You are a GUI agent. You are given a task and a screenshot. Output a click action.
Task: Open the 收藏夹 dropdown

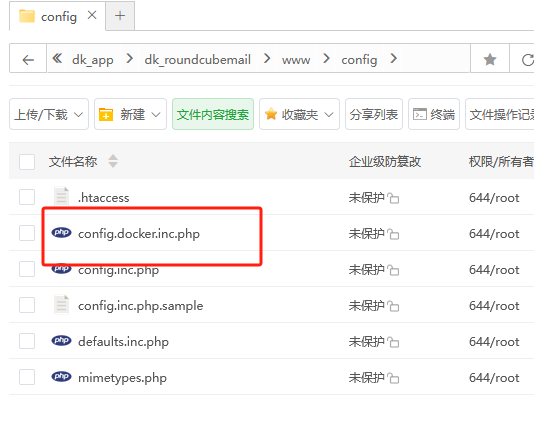pyautogui.click(x=299, y=114)
